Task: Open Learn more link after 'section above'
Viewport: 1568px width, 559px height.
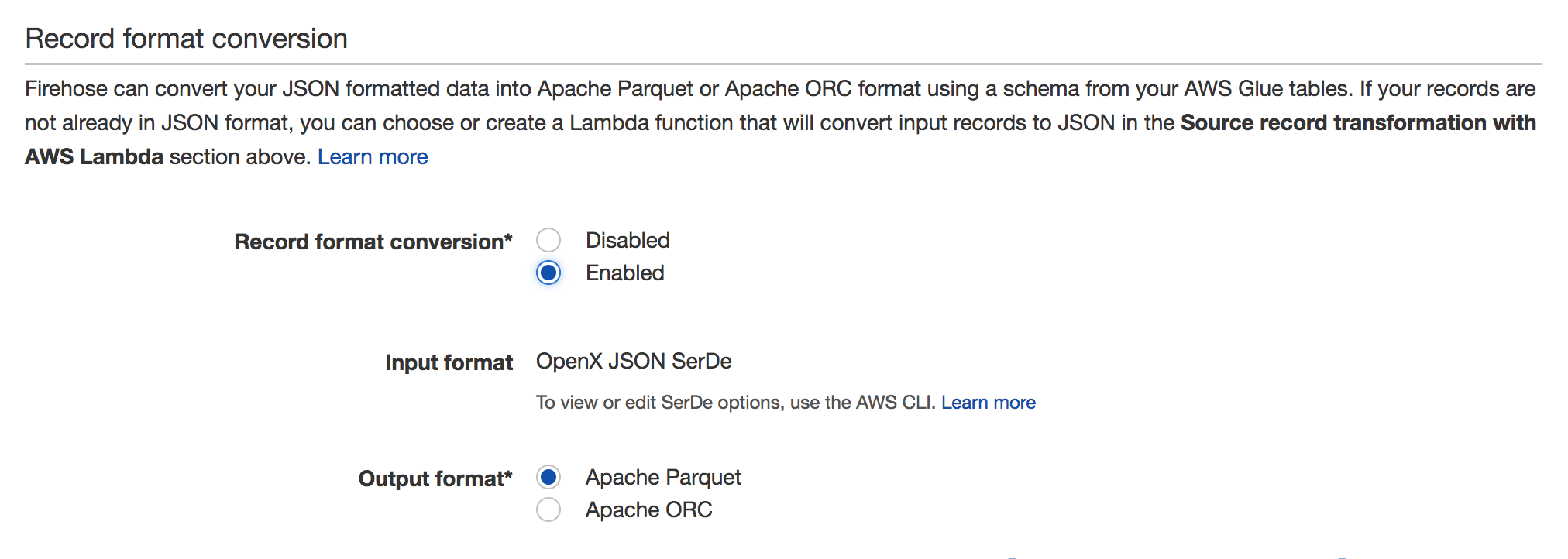Action: click(x=373, y=156)
